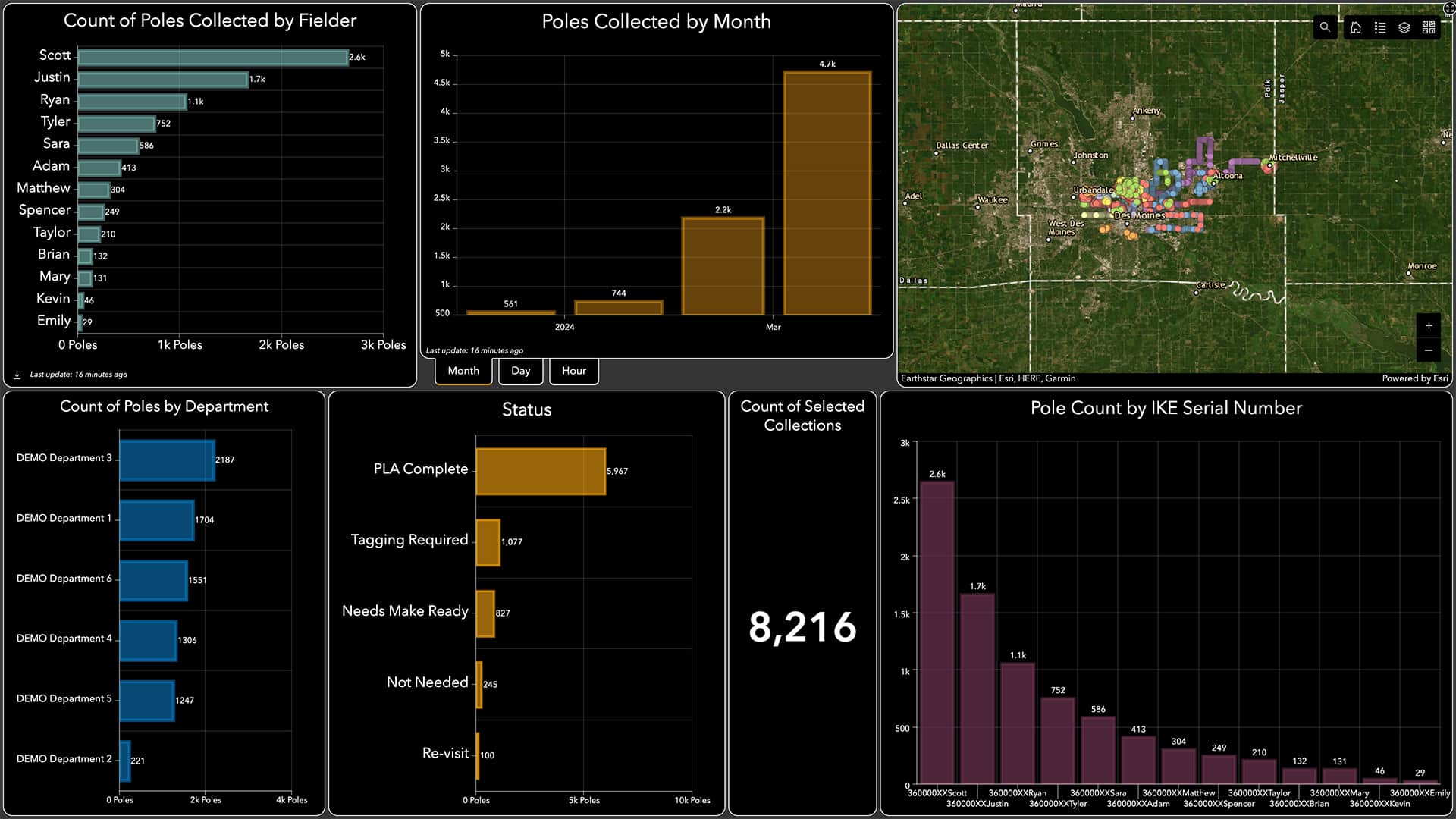Switch to the Day view
This screenshot has width=1456, height=819.
520,371
